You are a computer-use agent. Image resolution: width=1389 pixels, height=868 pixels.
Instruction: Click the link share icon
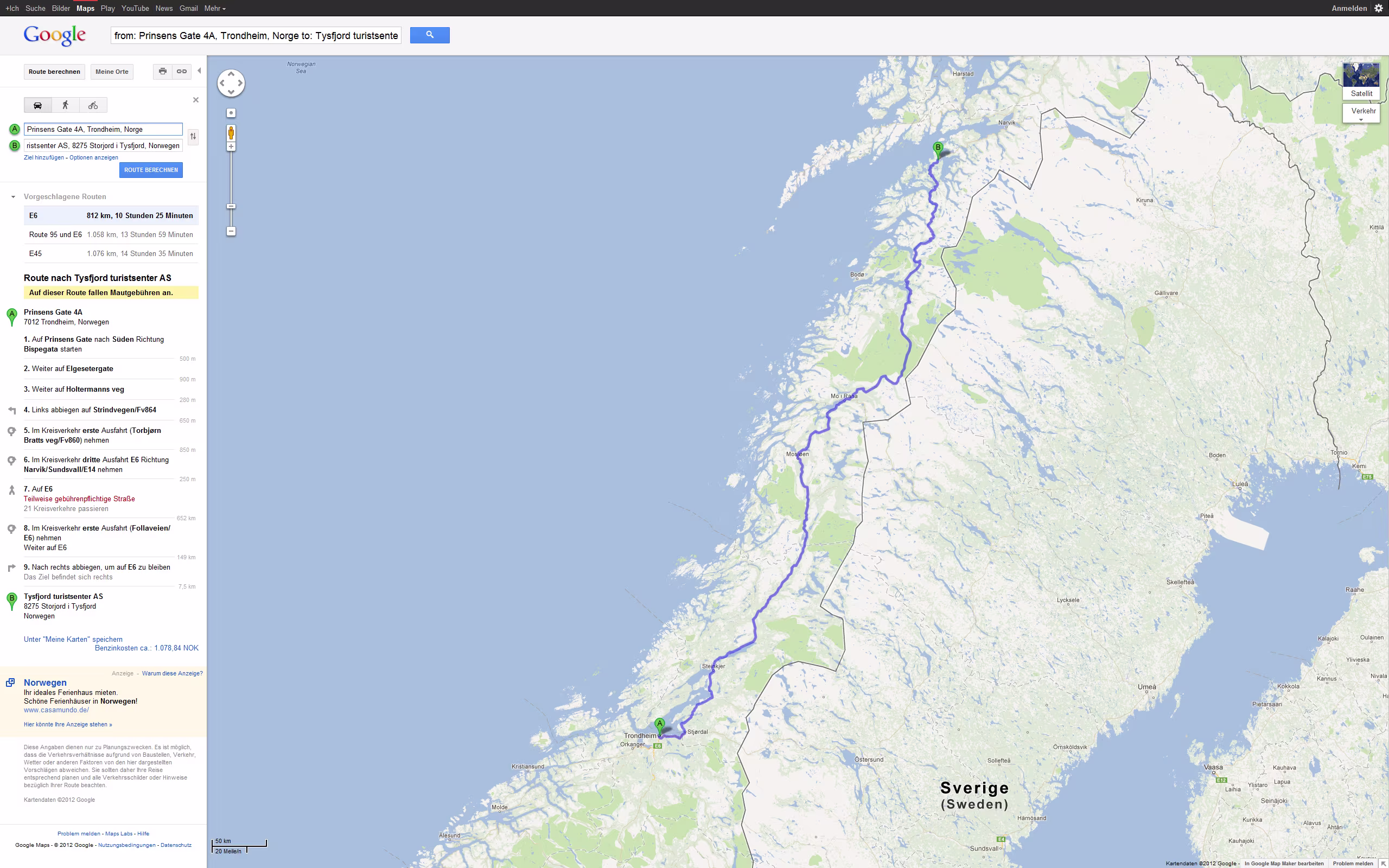pyautogui.click(x=182, y=71)
